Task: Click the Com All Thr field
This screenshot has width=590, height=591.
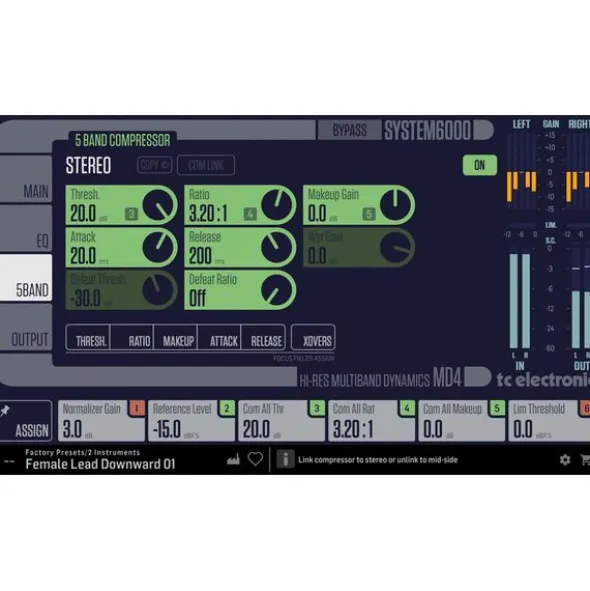Action: click(281, 421)
